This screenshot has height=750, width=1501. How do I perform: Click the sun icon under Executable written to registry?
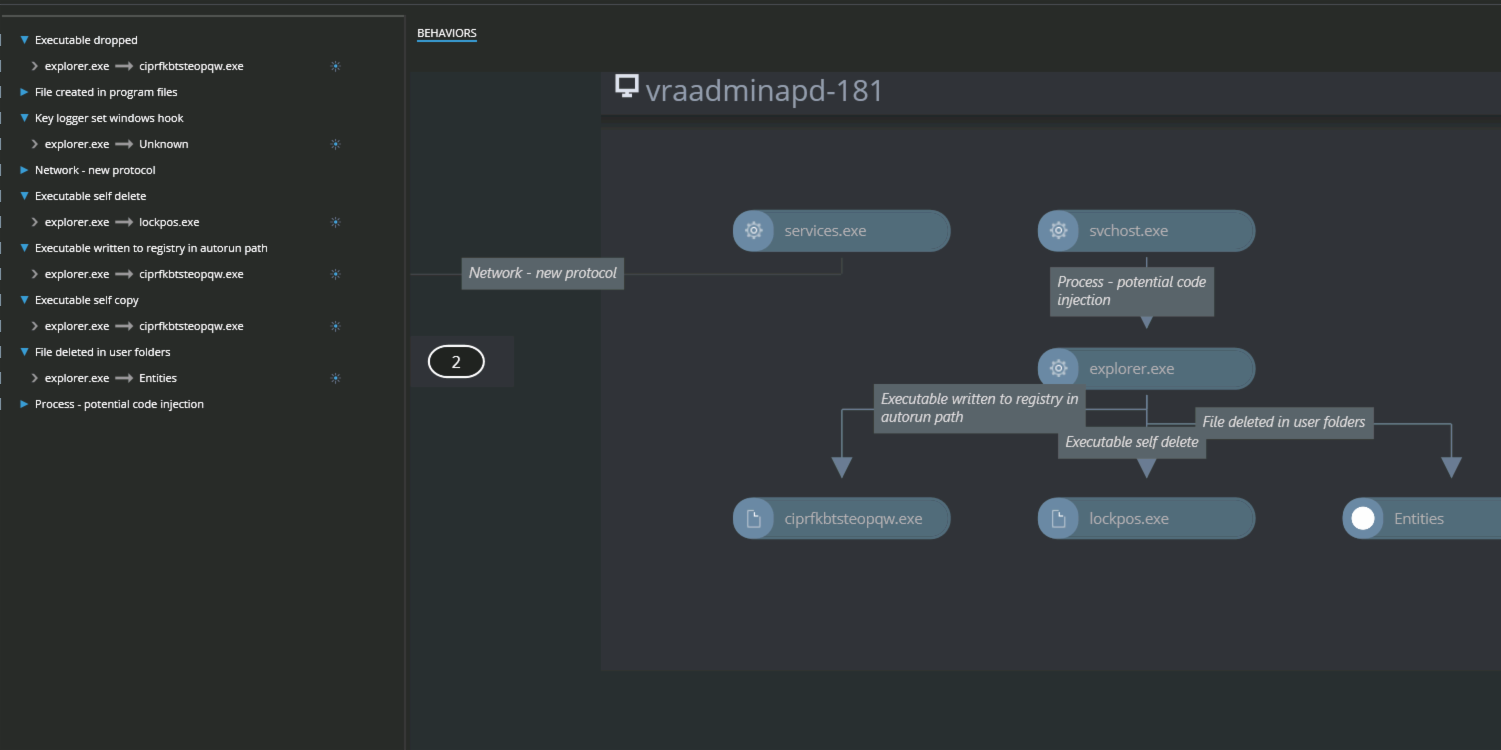point(335,273)
